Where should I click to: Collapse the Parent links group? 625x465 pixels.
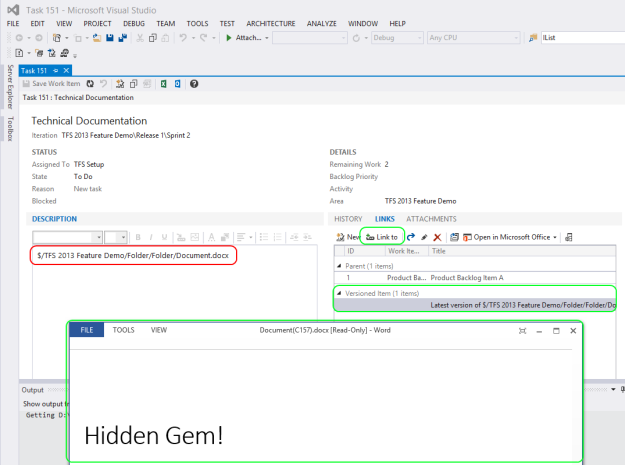tap(337, 265)
